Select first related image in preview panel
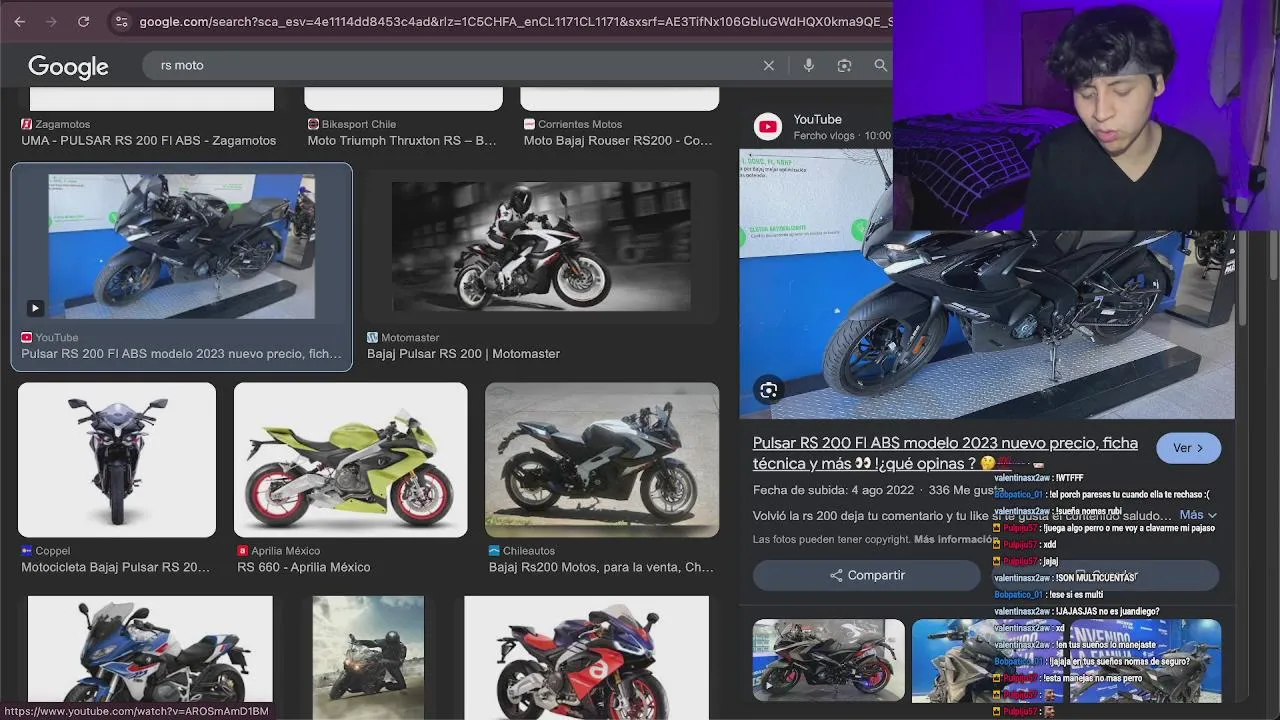 pos(829,660)
